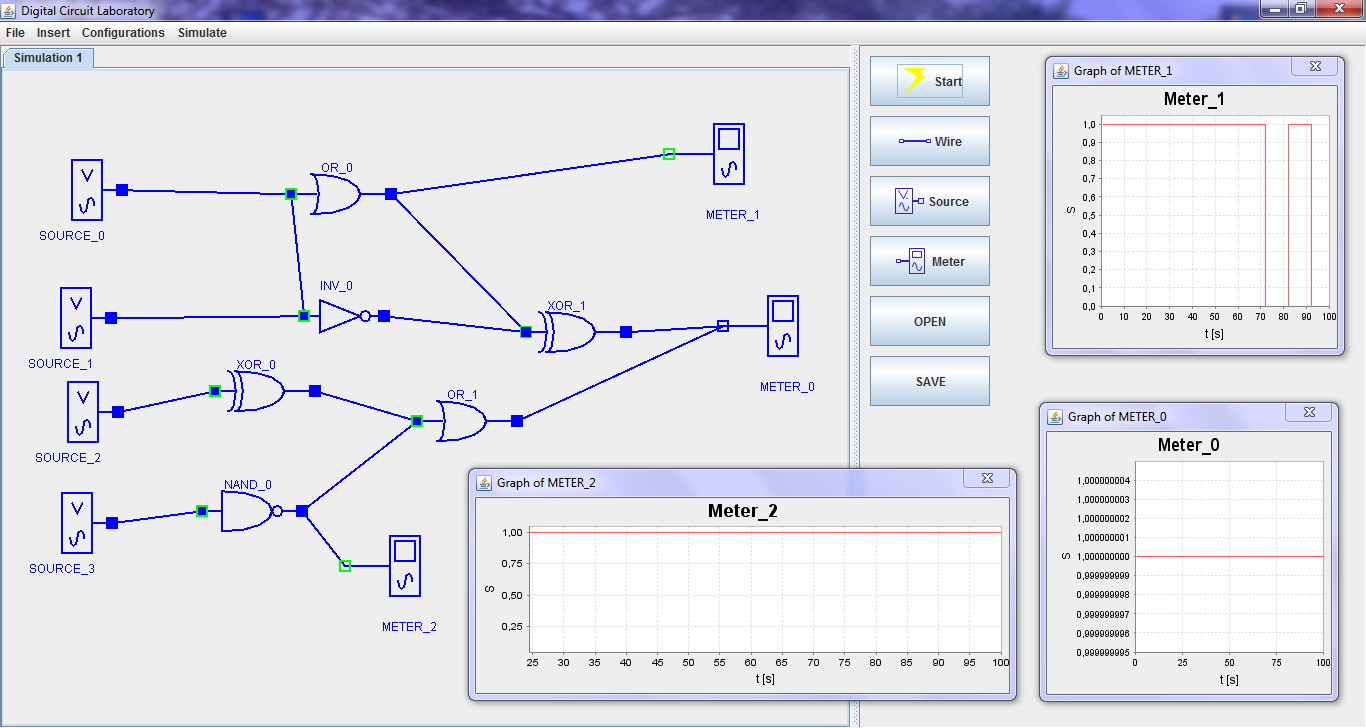Select the SOURCE_3 component icon
The width and height of the screenshot is (1366, 728).
pos(76,522)
